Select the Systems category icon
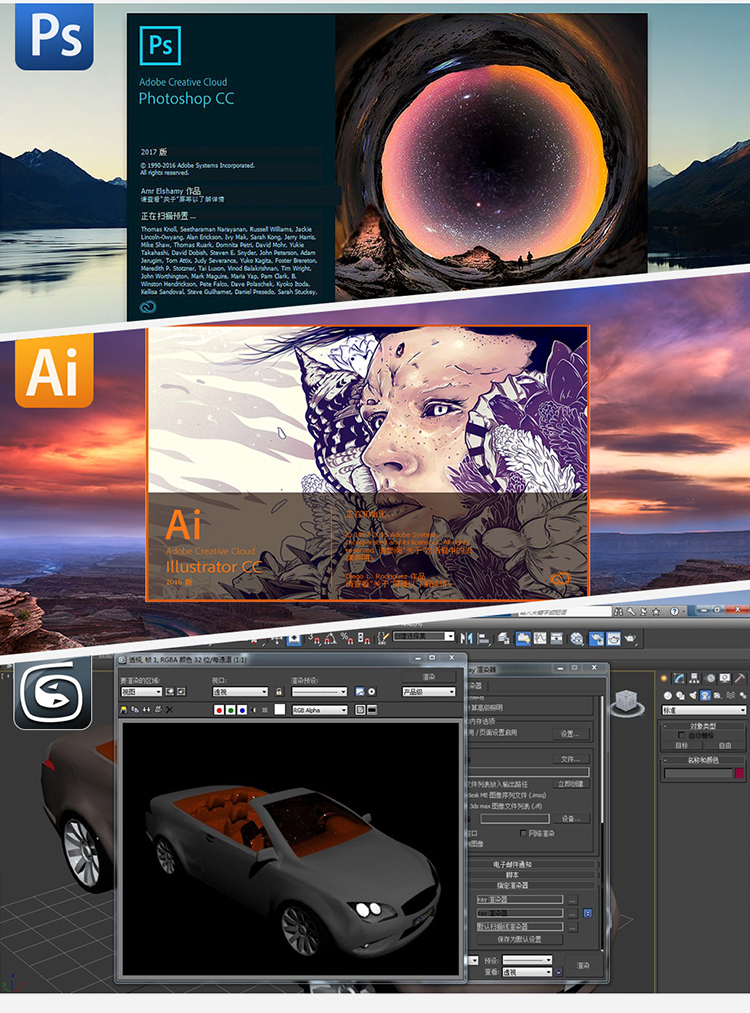The width and height of the screenshot is (750, 1013). pyautogui.click(x=743, y=695)
